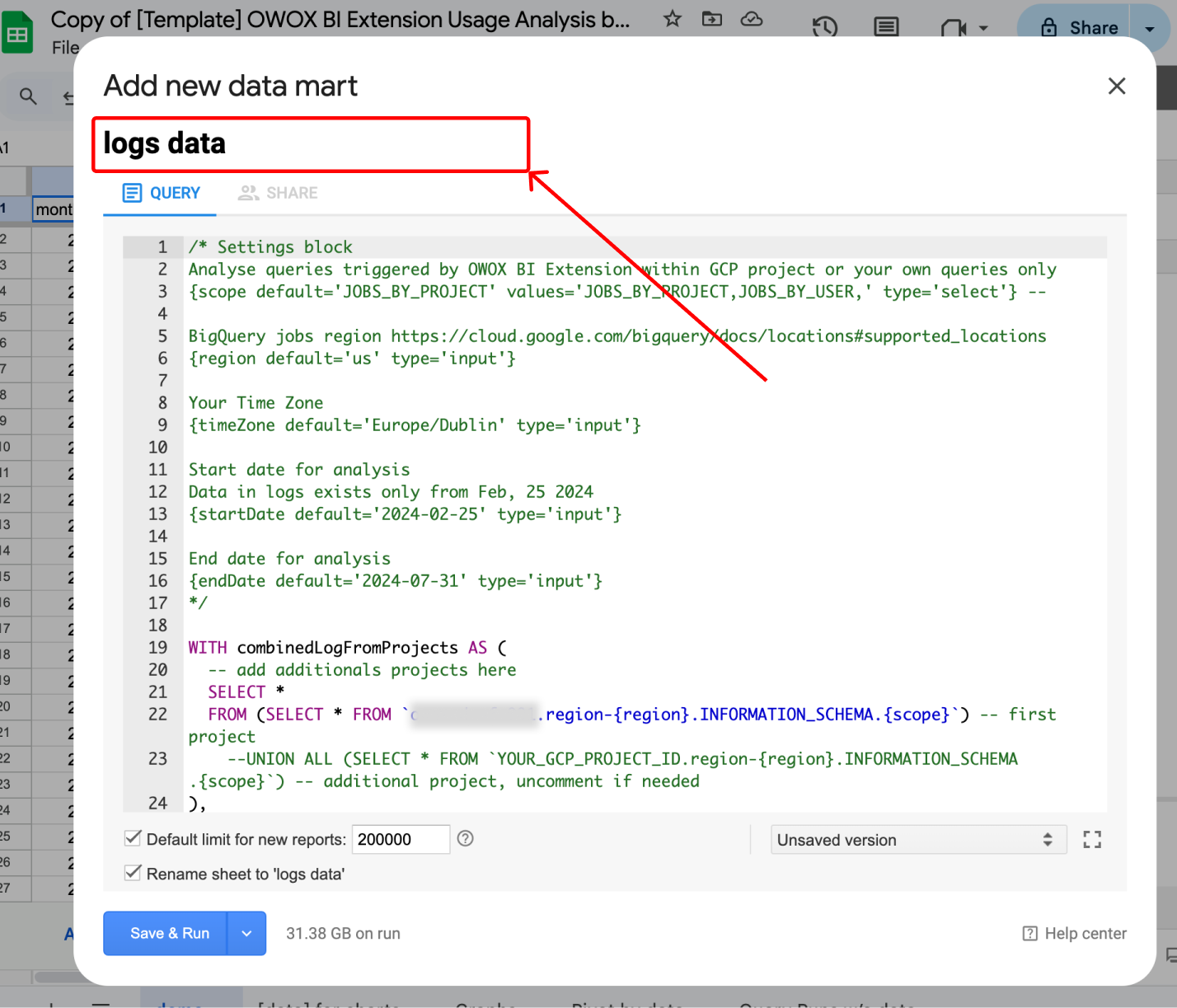Image resolution: width=1177 pixels, height=1008 pixels.
Task: Click line number 19 in the gutter
Action: [x=157, y=648]
